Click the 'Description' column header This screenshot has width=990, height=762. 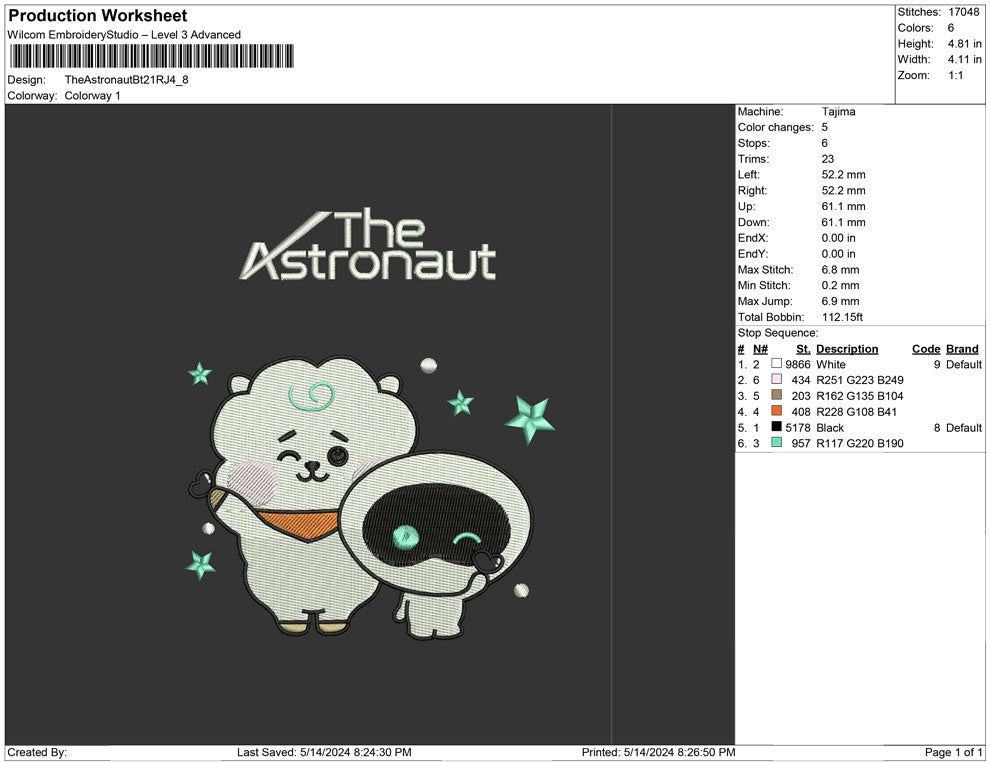tap(847, 348)
